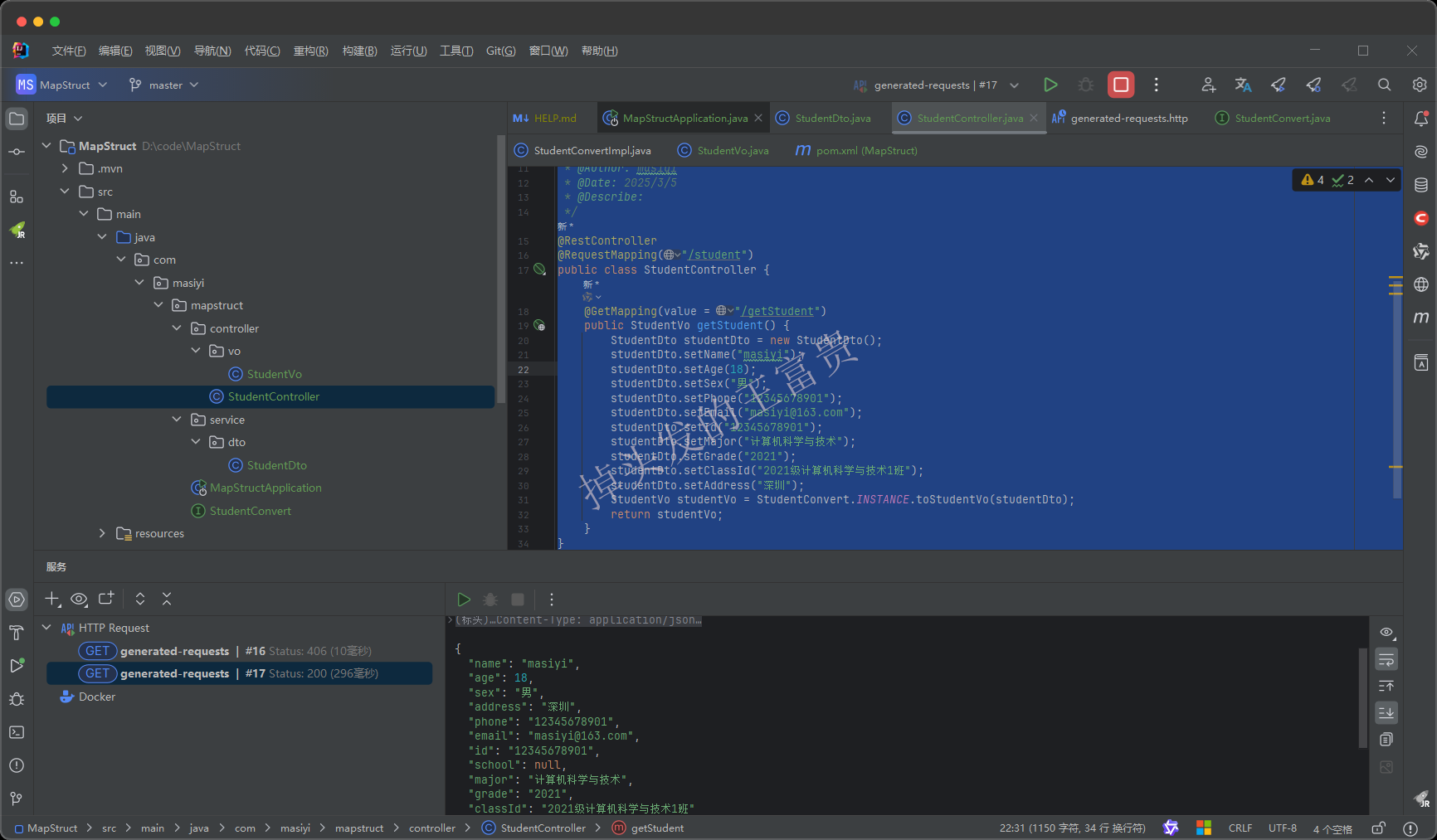The image size is (1437, 840).
Task: Open the Project tool window icon
Action: pos(17,119)
